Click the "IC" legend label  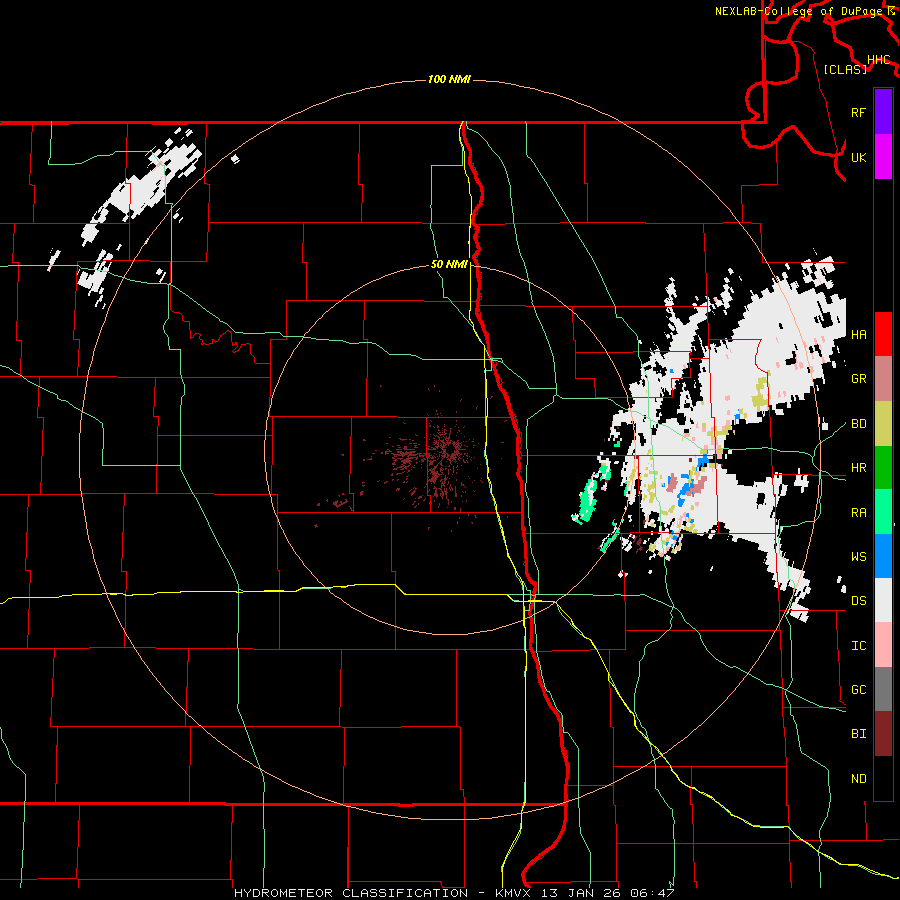(x=858, y=646)
